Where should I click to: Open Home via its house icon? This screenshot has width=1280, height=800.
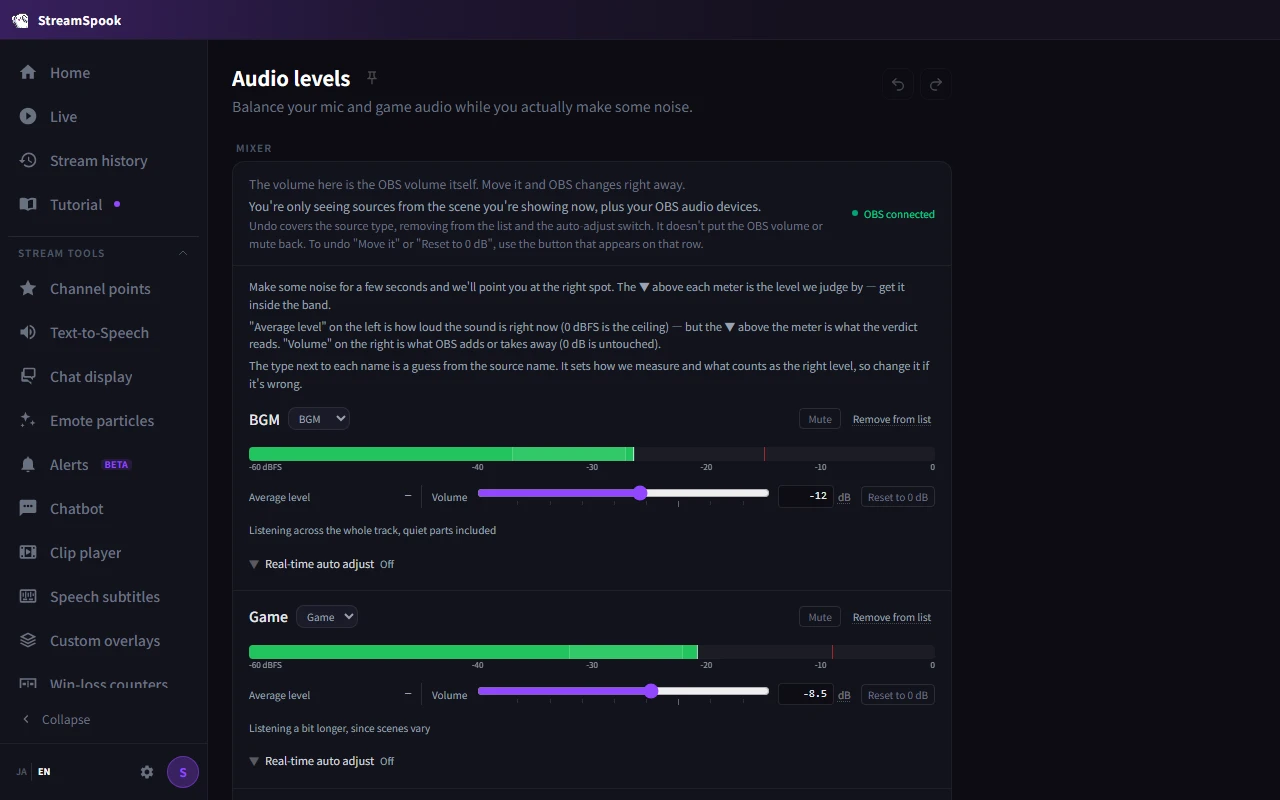[28, 72]
